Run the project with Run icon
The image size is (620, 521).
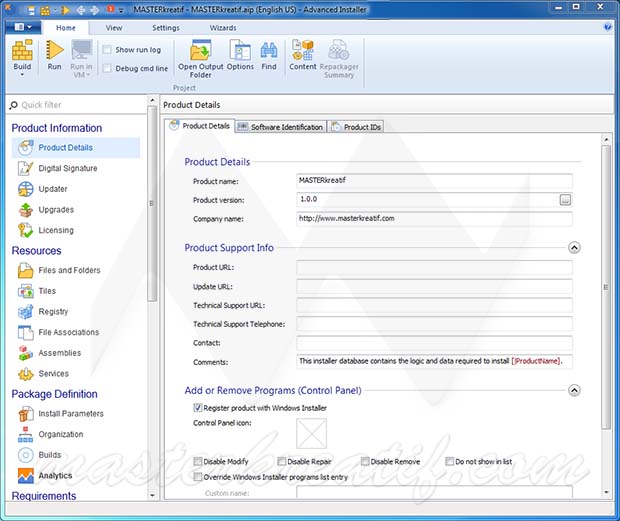(x=54, y=54)
